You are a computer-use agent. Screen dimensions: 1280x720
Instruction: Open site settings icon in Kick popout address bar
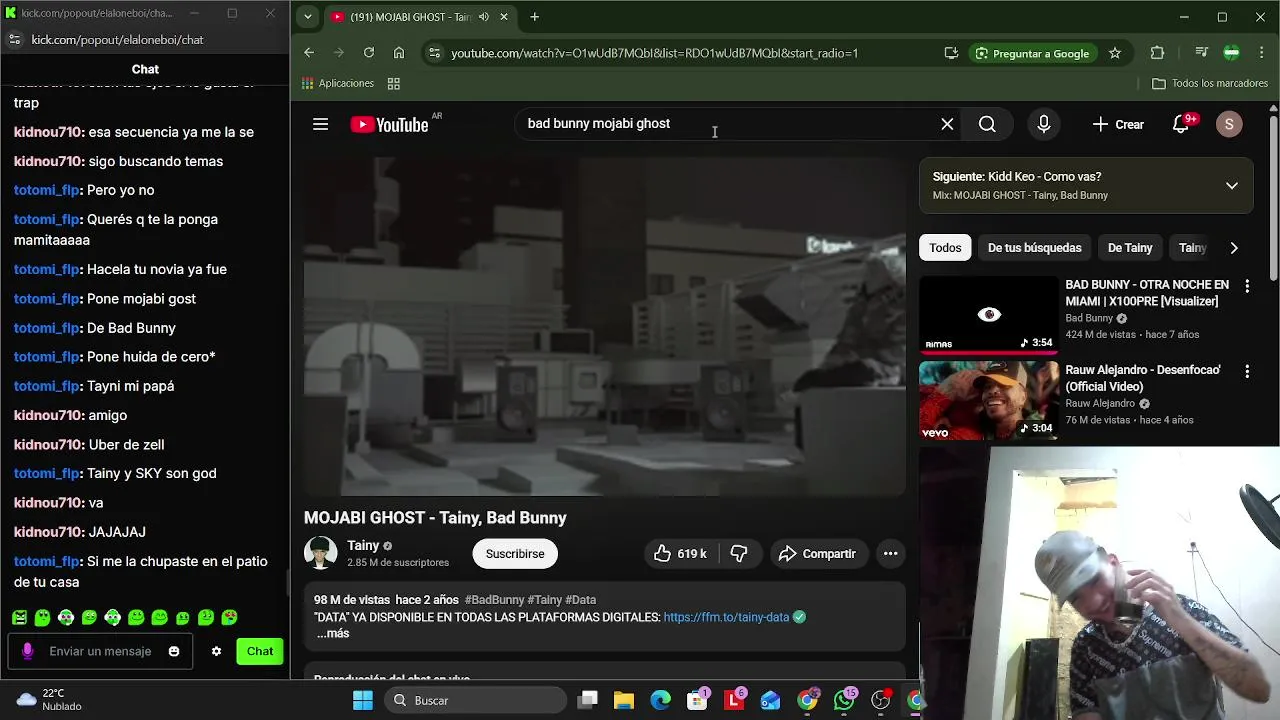(x=14, y=40)
